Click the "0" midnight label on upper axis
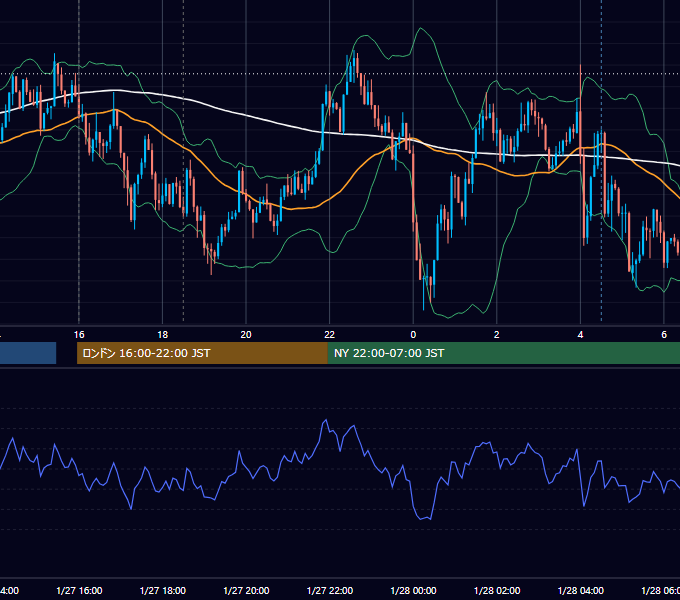Image resolution: width=680 pixels, height=600 pixels. click(413, 335)
